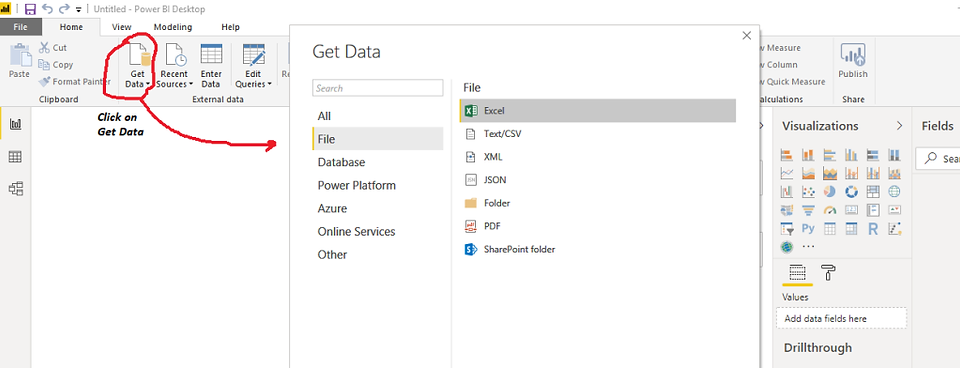Open the Fields well tab in Visualizations

click(797, 272)
